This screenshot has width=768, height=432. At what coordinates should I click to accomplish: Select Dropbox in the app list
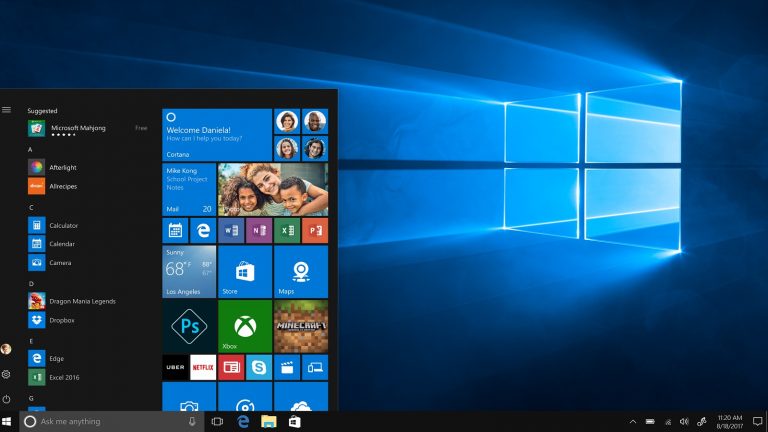(x=62, y=320)
